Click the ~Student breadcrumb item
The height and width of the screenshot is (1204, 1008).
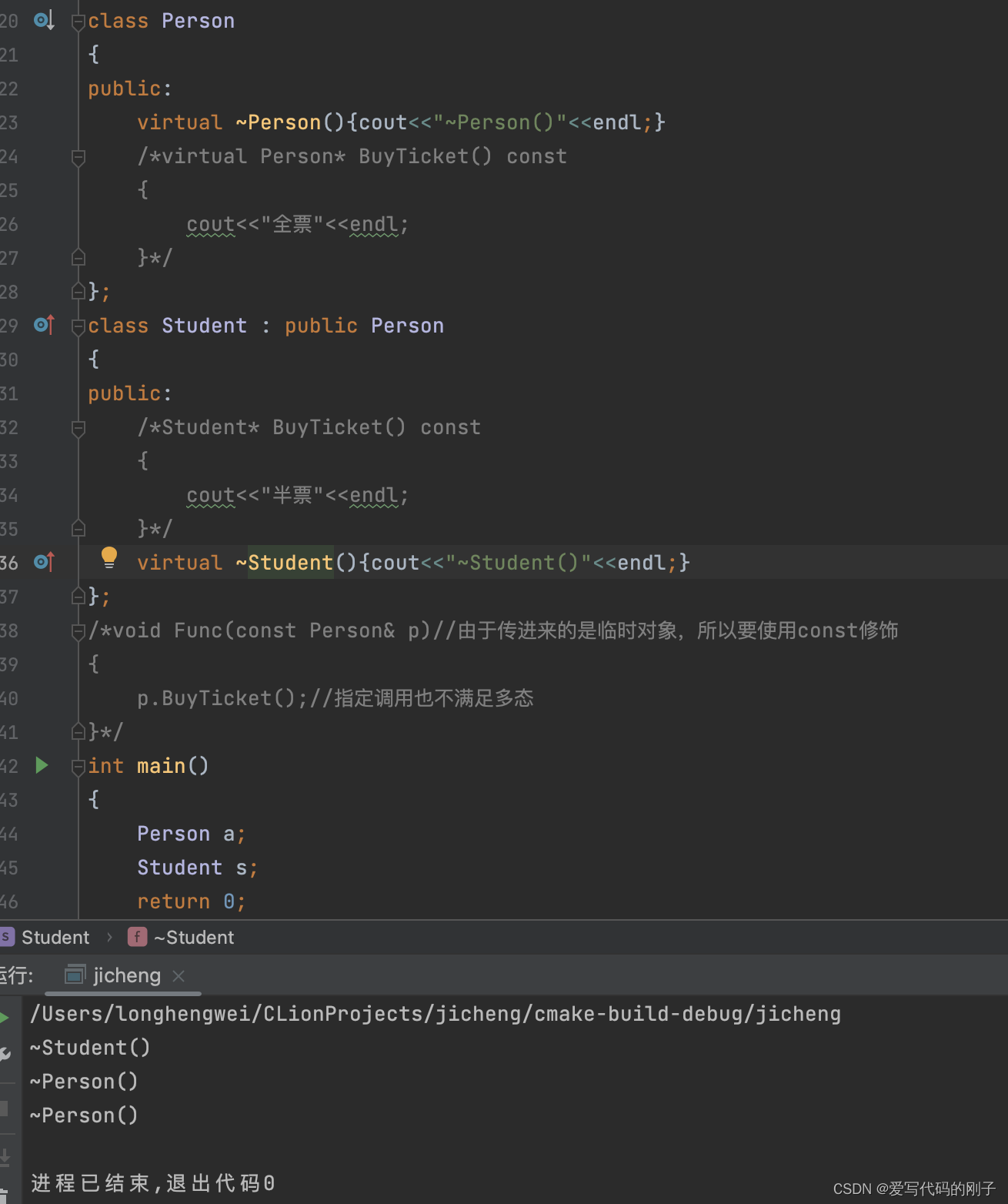click(x=194, y=937)
